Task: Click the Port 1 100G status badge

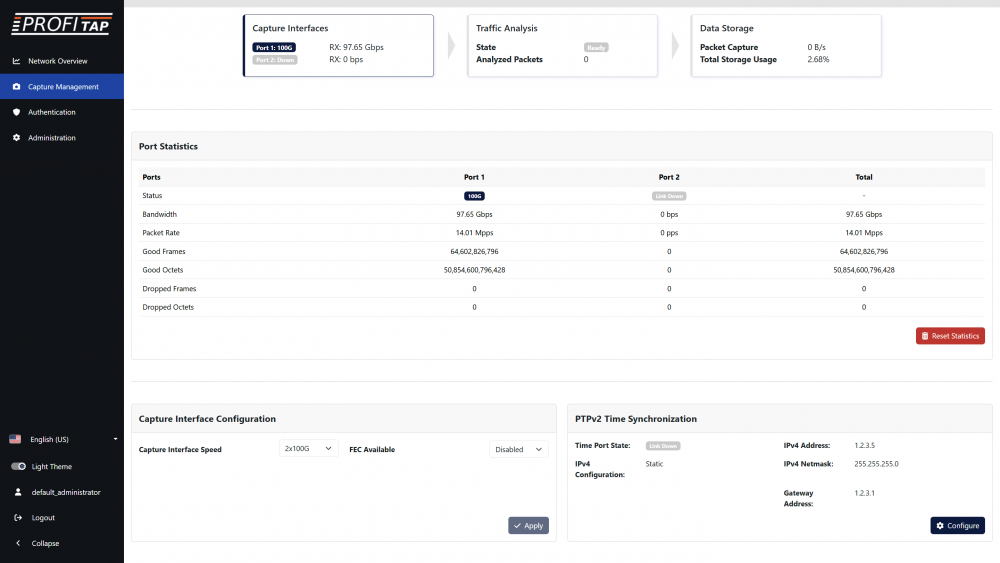Action: (474, 196)
